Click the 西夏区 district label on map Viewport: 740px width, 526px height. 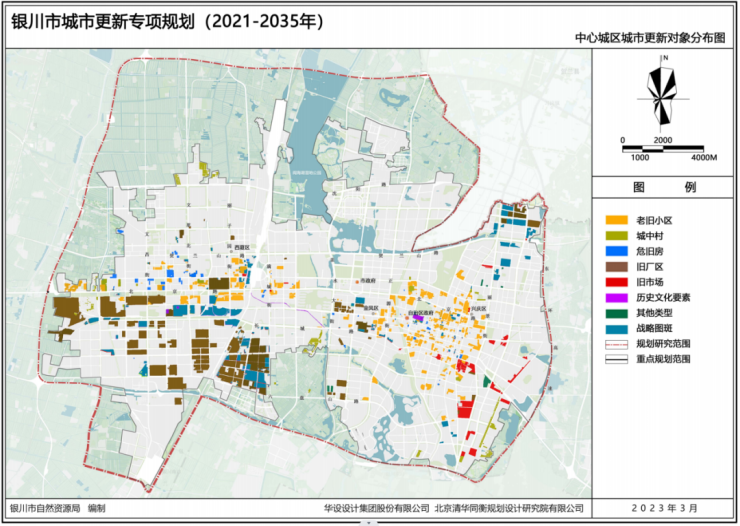coord(242,247)
